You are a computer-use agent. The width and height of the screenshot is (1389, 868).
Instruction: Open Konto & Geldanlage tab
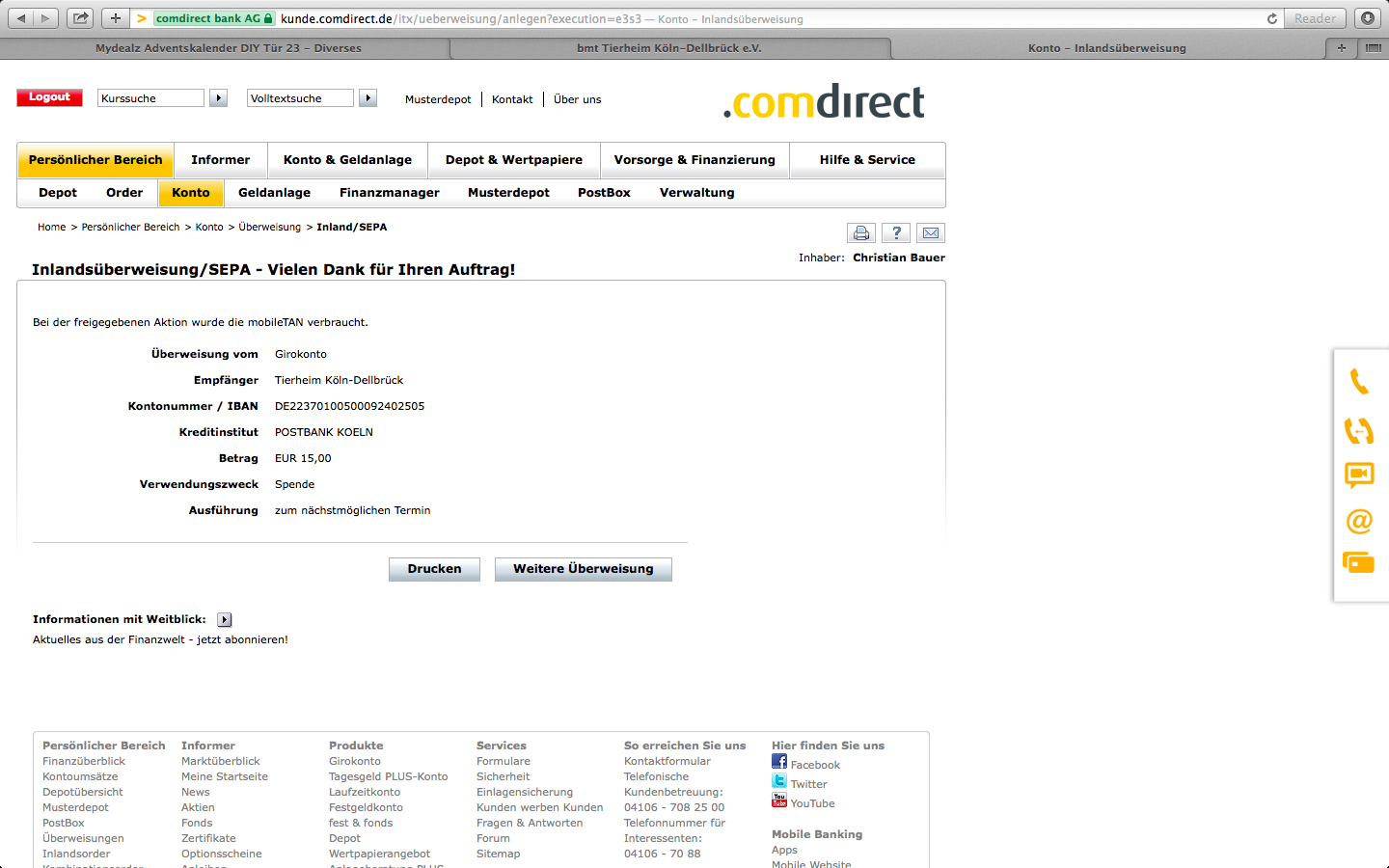347,160
